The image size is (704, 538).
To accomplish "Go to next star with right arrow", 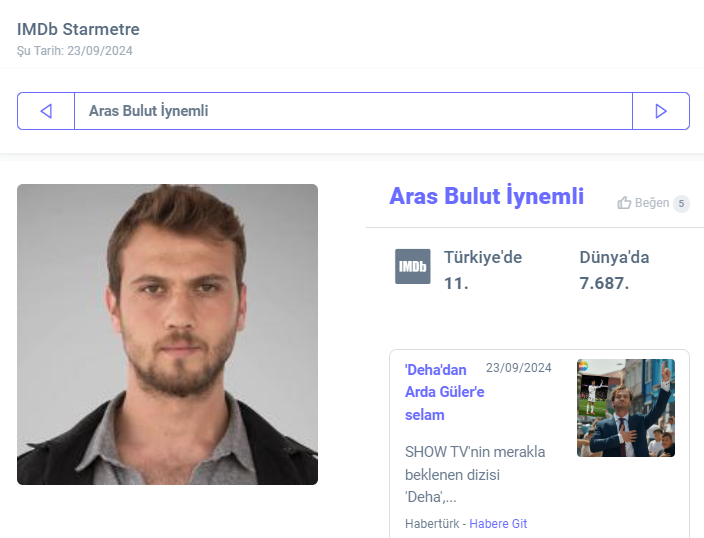I will click(661, 111).
